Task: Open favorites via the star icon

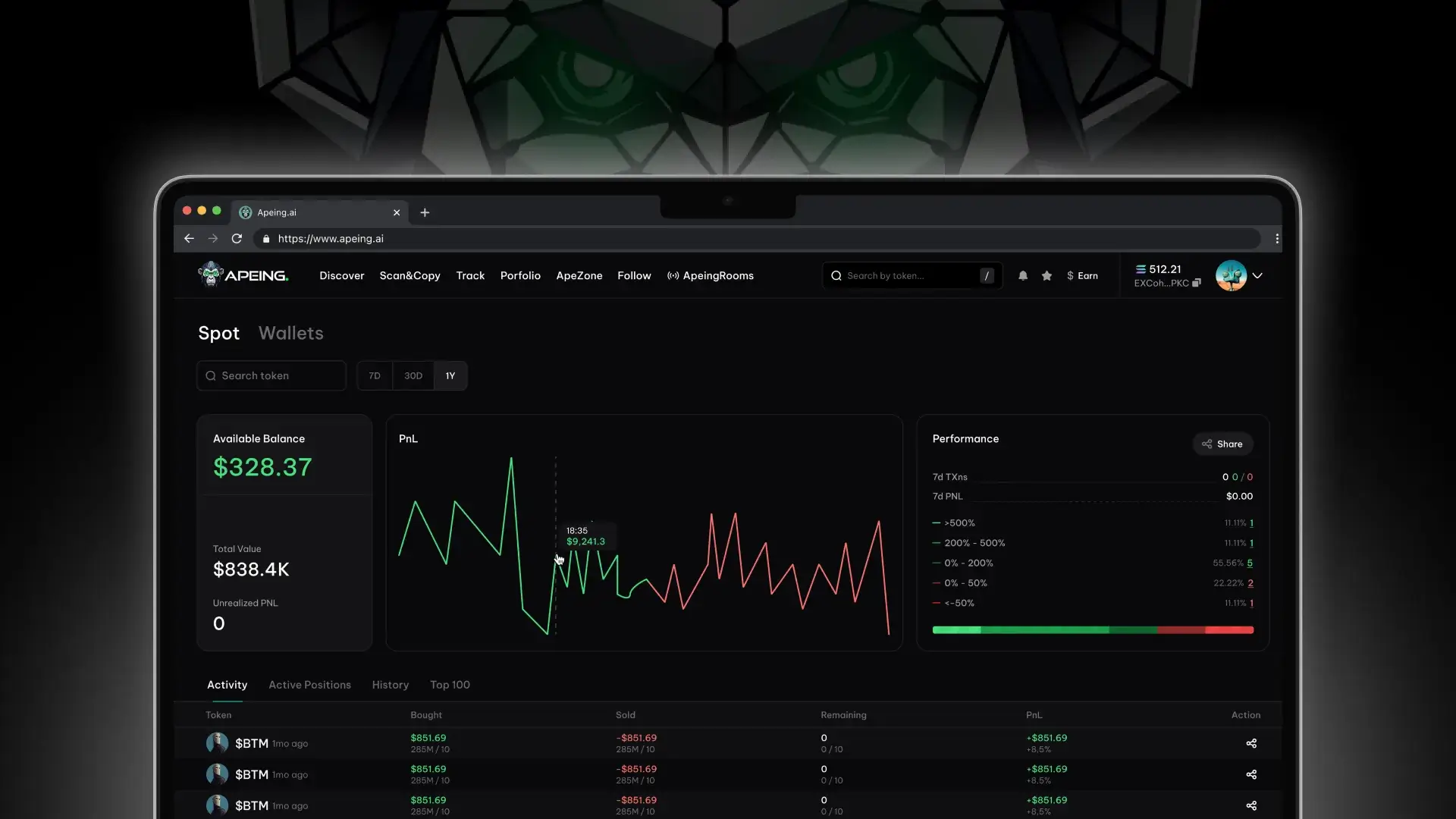Action: click(1046, 276)
